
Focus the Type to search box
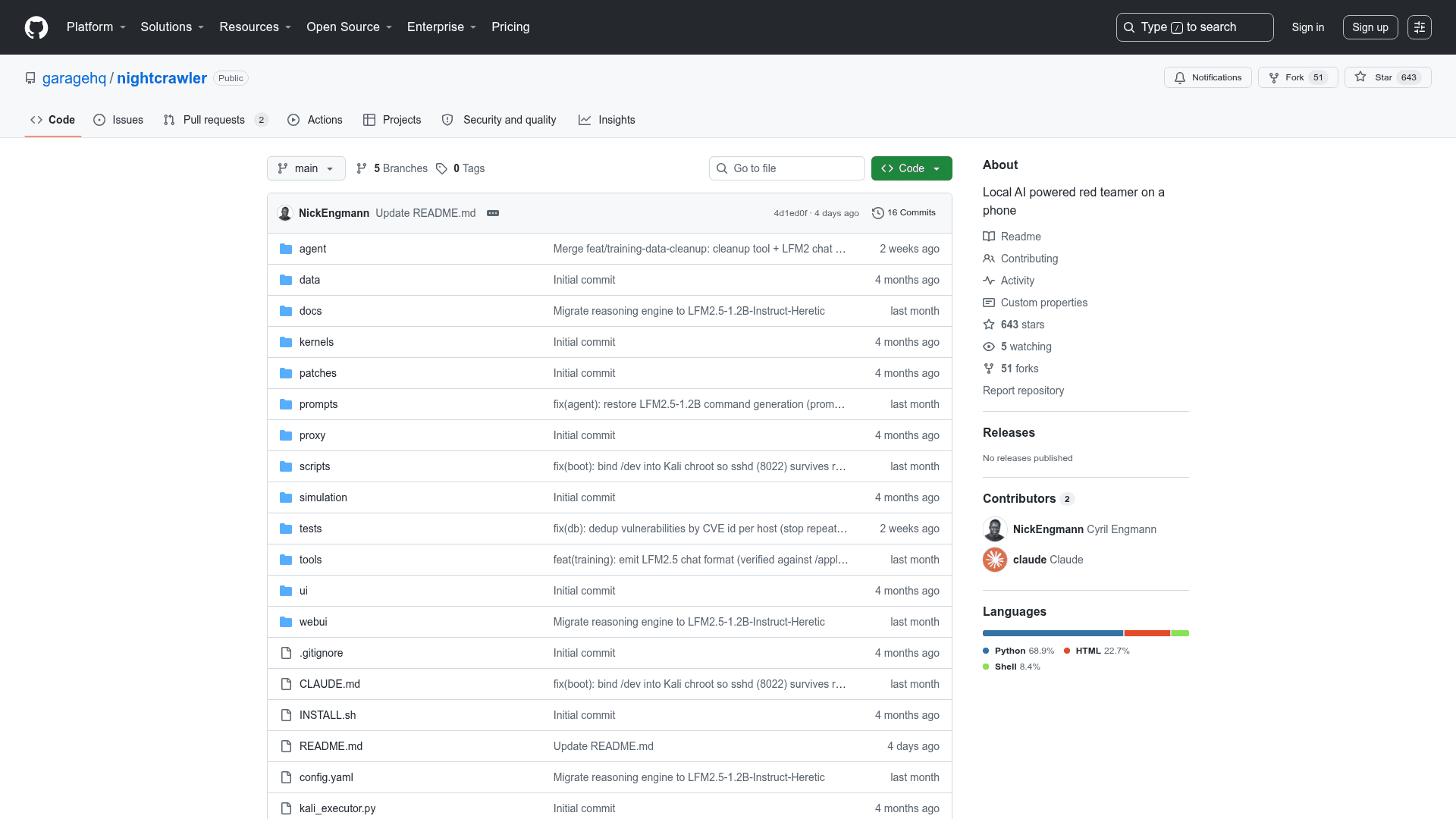coord(1194,27)
